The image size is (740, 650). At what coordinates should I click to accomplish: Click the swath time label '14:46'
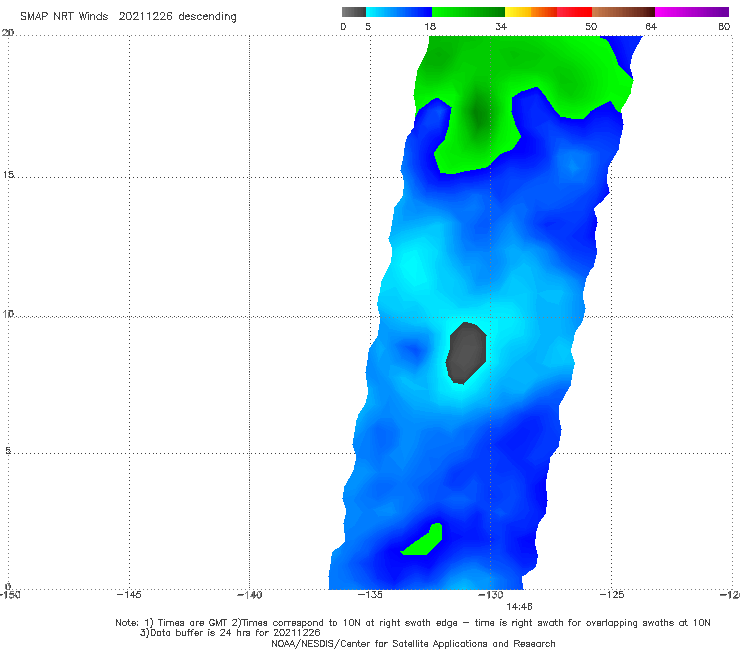coord(519,607)
